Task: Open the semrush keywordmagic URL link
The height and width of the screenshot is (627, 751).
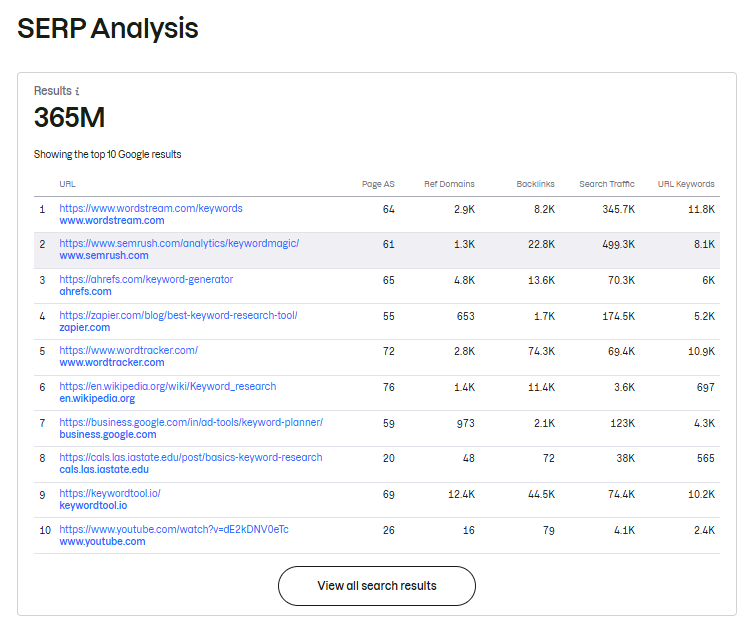Action: pyautogui.click(x=179, y=243)
